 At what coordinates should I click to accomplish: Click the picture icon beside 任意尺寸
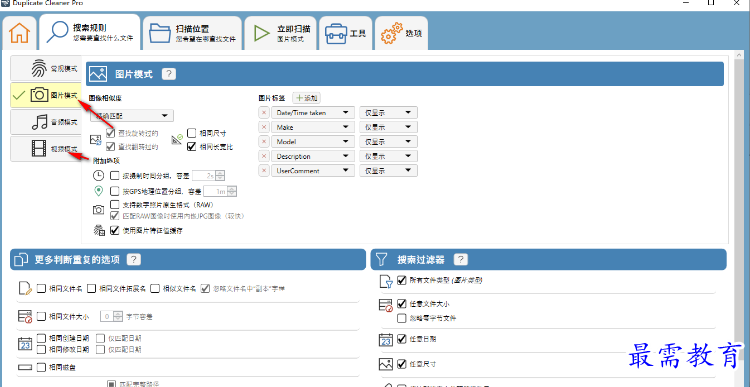coord(386,364)
